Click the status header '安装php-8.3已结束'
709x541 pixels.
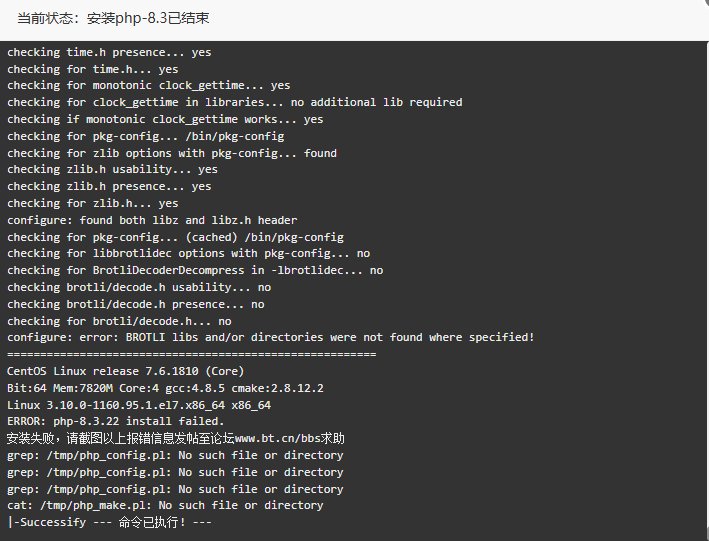coord(148,18)
